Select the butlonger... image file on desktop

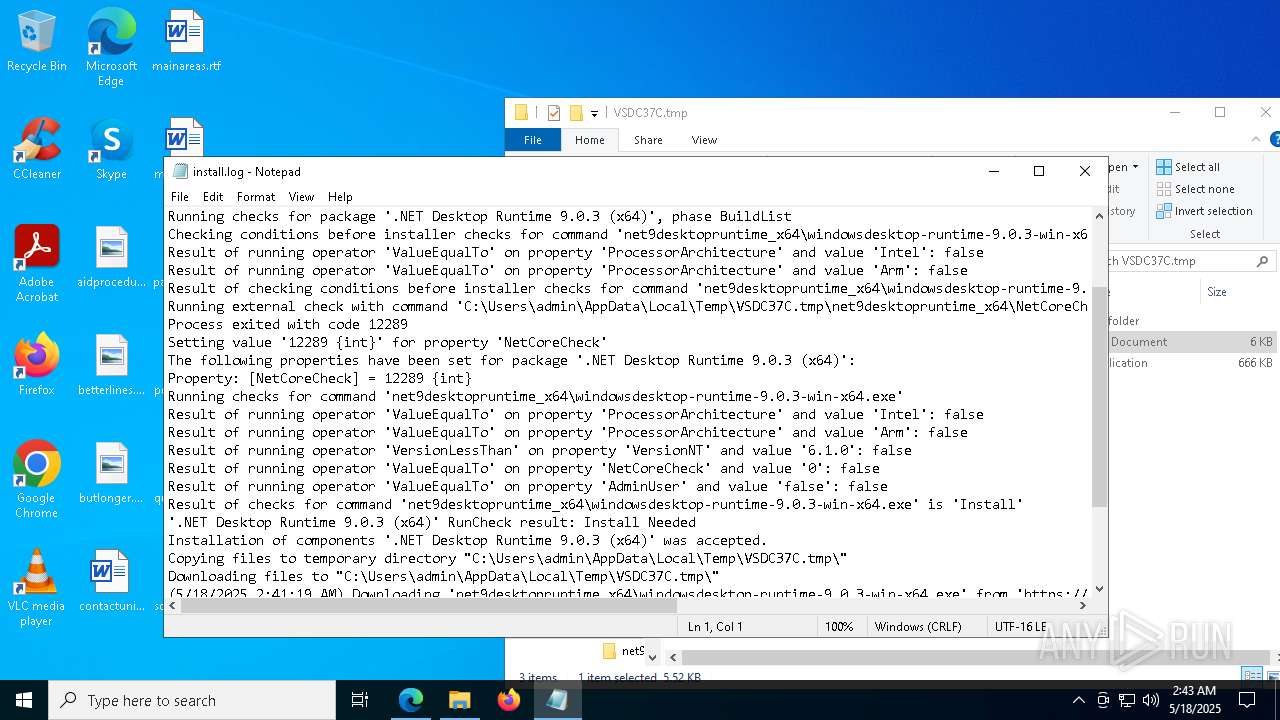pos(111,473)
